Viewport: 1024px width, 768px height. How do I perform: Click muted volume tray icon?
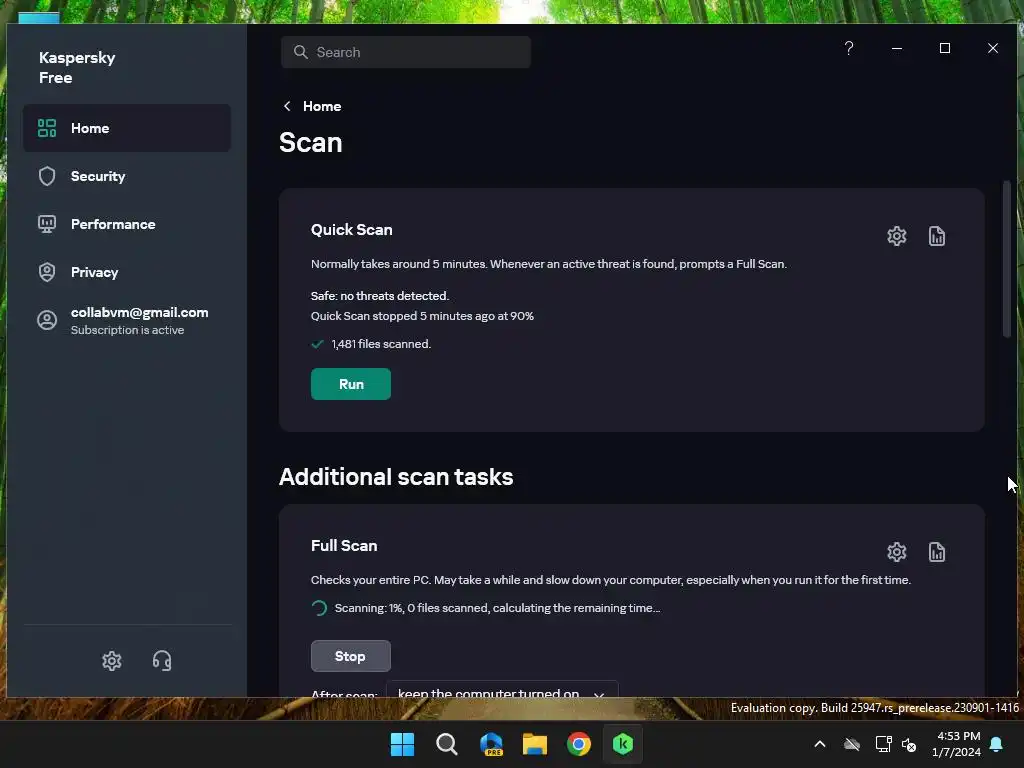pos(908,744)
